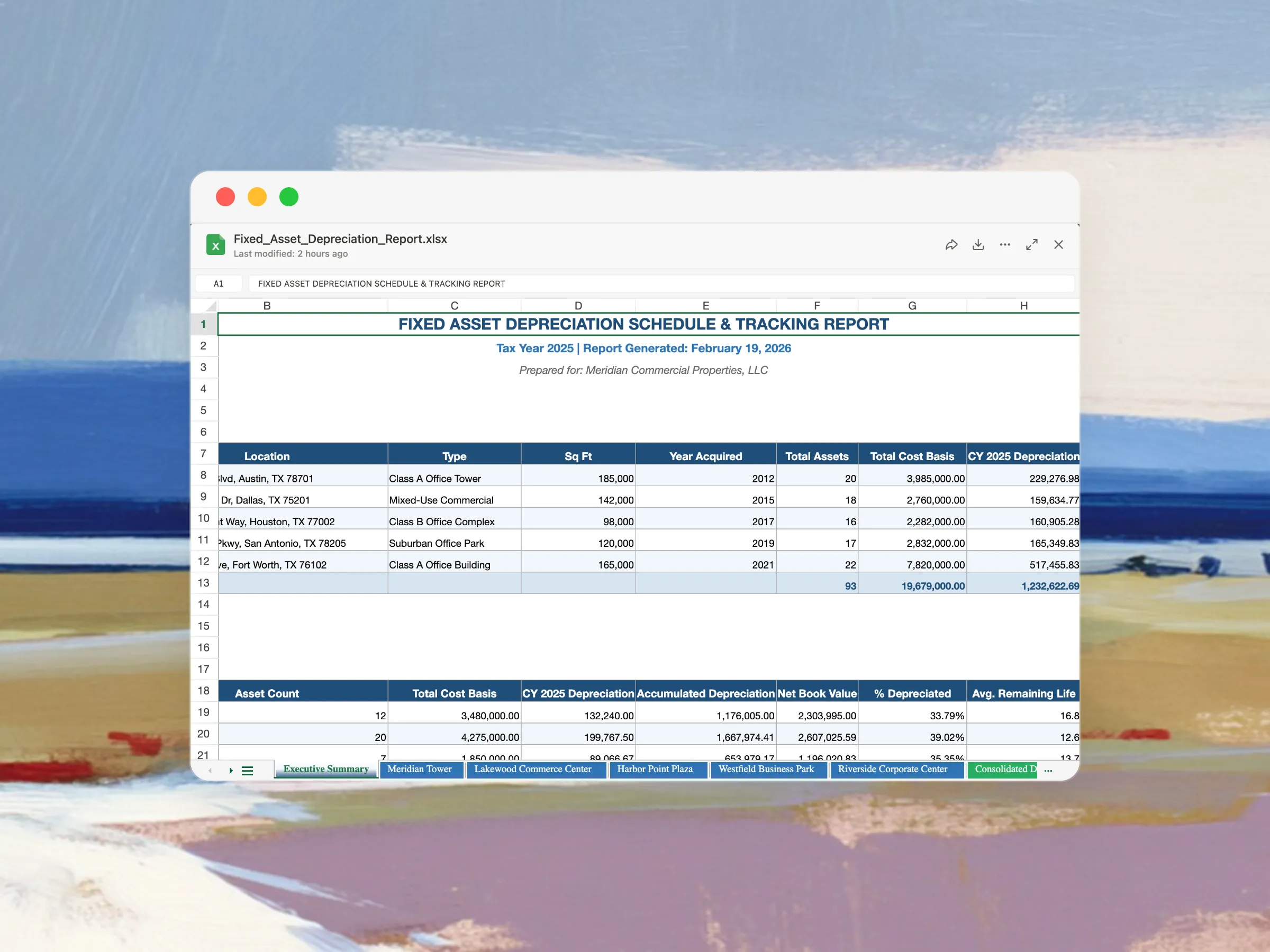Click the green Excel file icon
1270x952 pixels.
[215, 245]
